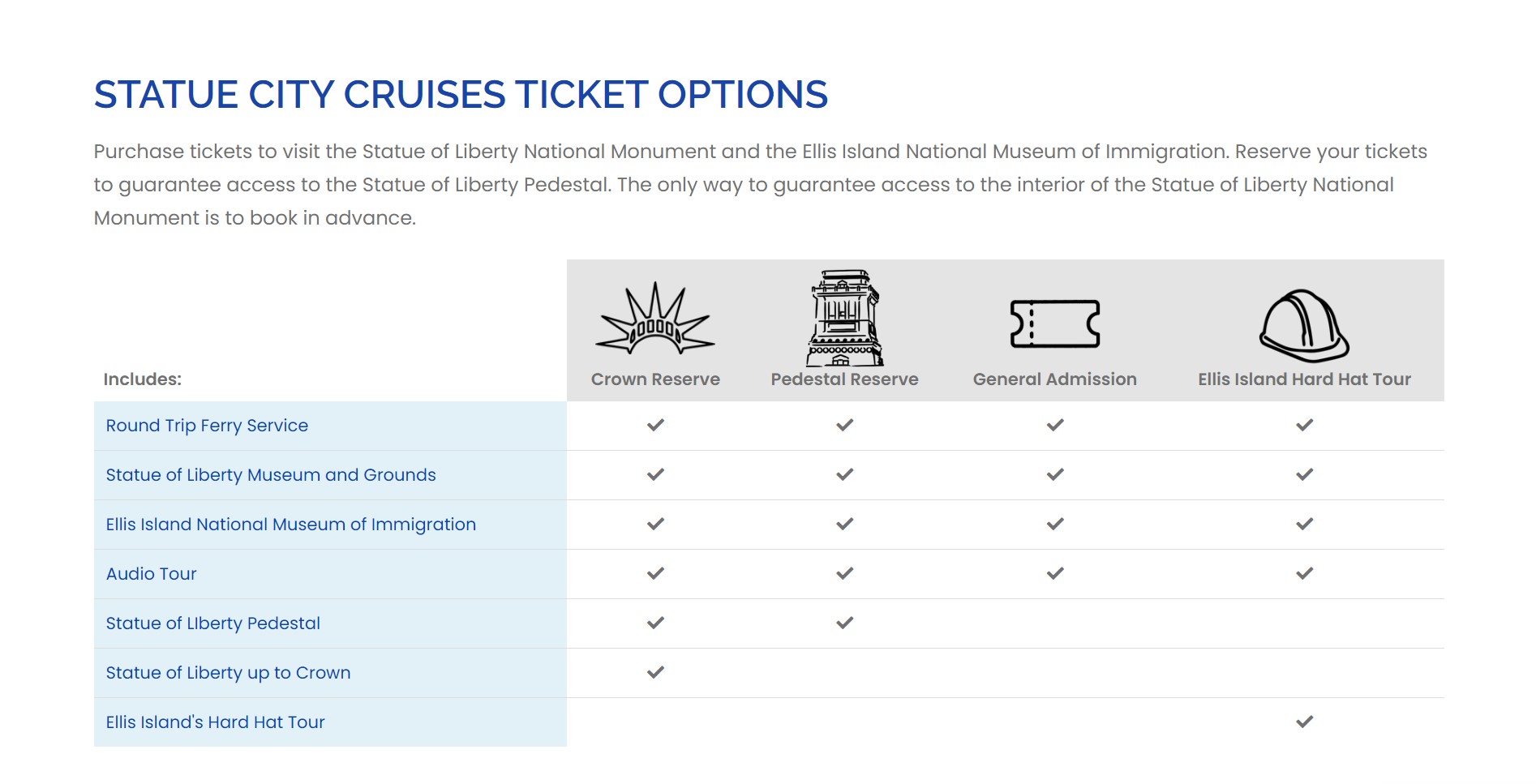Open the Audio Tour link

click(x=152, y=574)
